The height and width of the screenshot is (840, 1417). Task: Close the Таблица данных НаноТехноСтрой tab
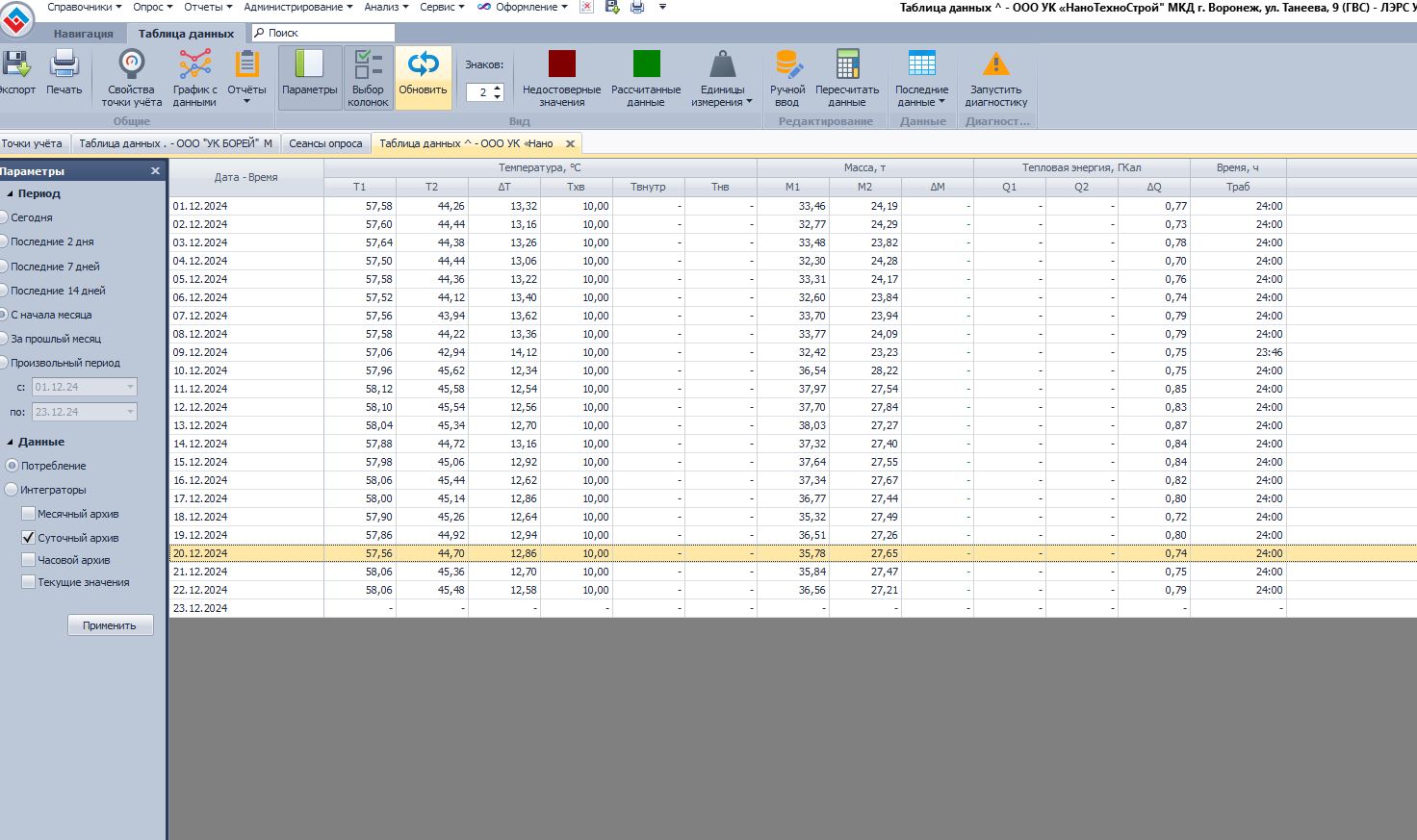tap(570, 143)
